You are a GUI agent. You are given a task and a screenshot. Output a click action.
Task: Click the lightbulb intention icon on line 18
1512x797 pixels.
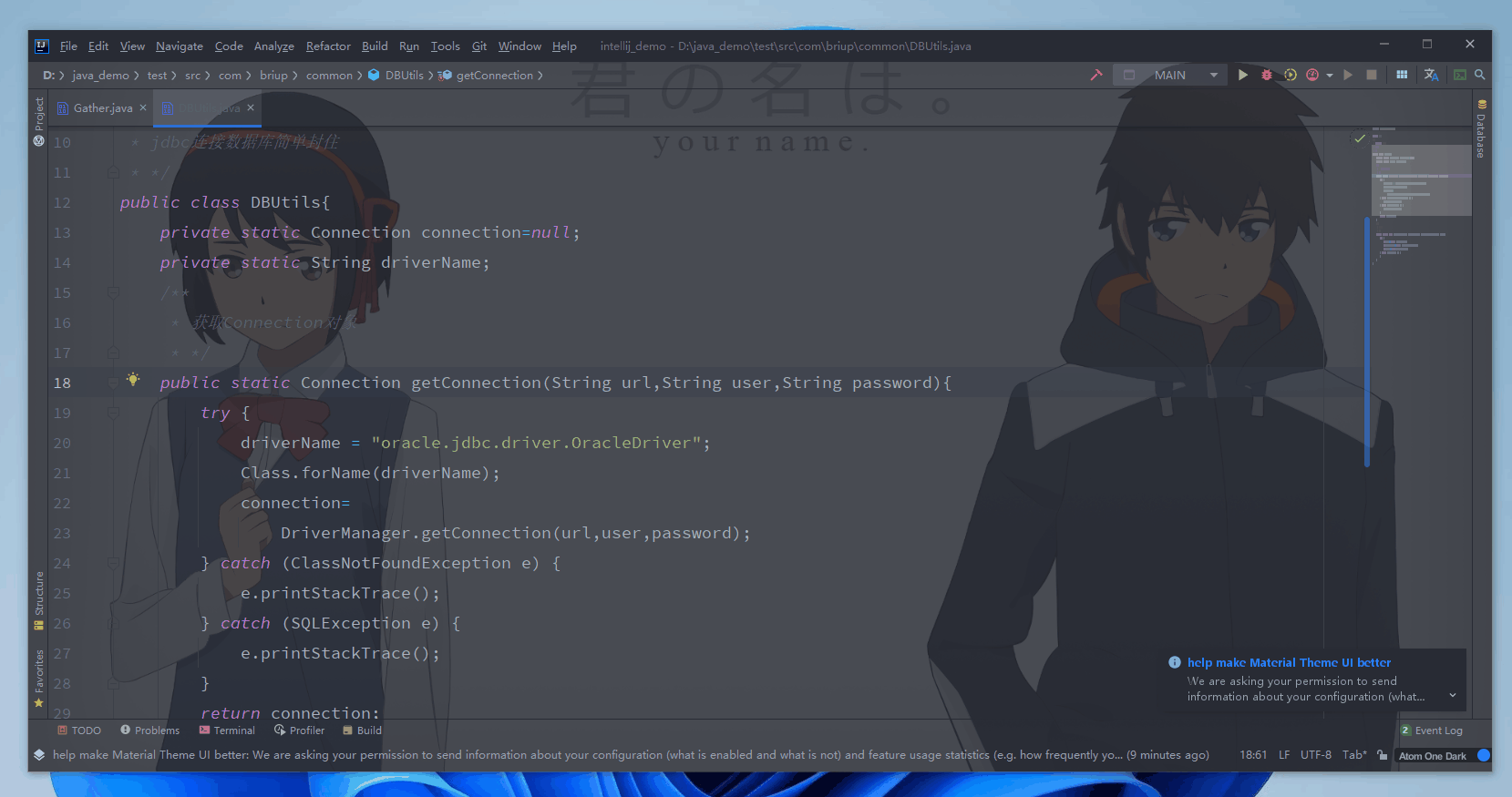(133, 379)
